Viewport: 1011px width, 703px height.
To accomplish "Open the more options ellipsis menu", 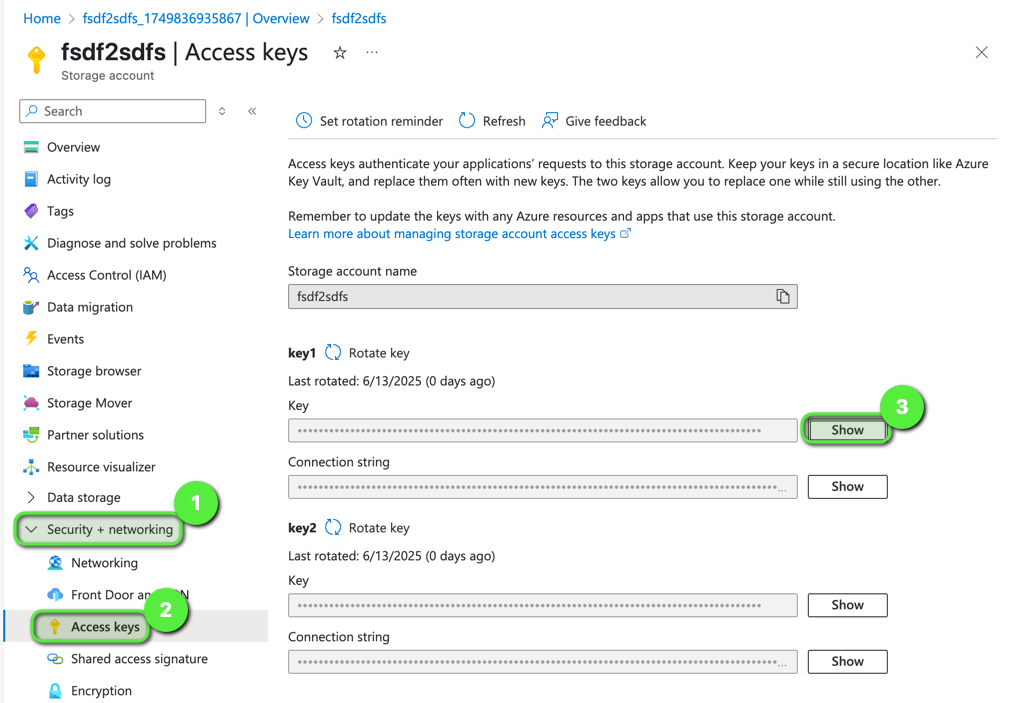I will pyautogui.click(x=372, y=53).
